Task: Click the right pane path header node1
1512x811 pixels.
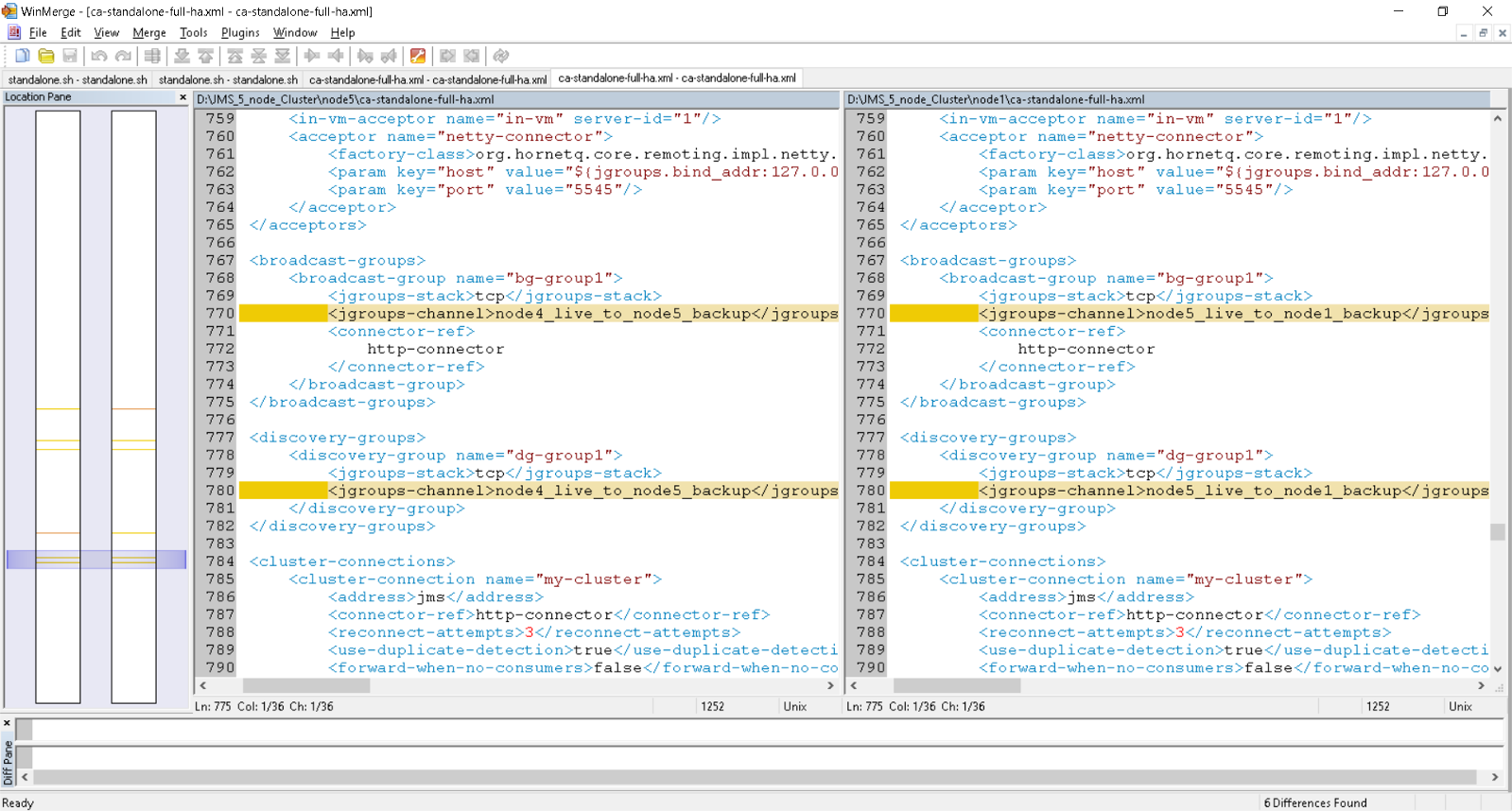Action: tap(1167, 99)
